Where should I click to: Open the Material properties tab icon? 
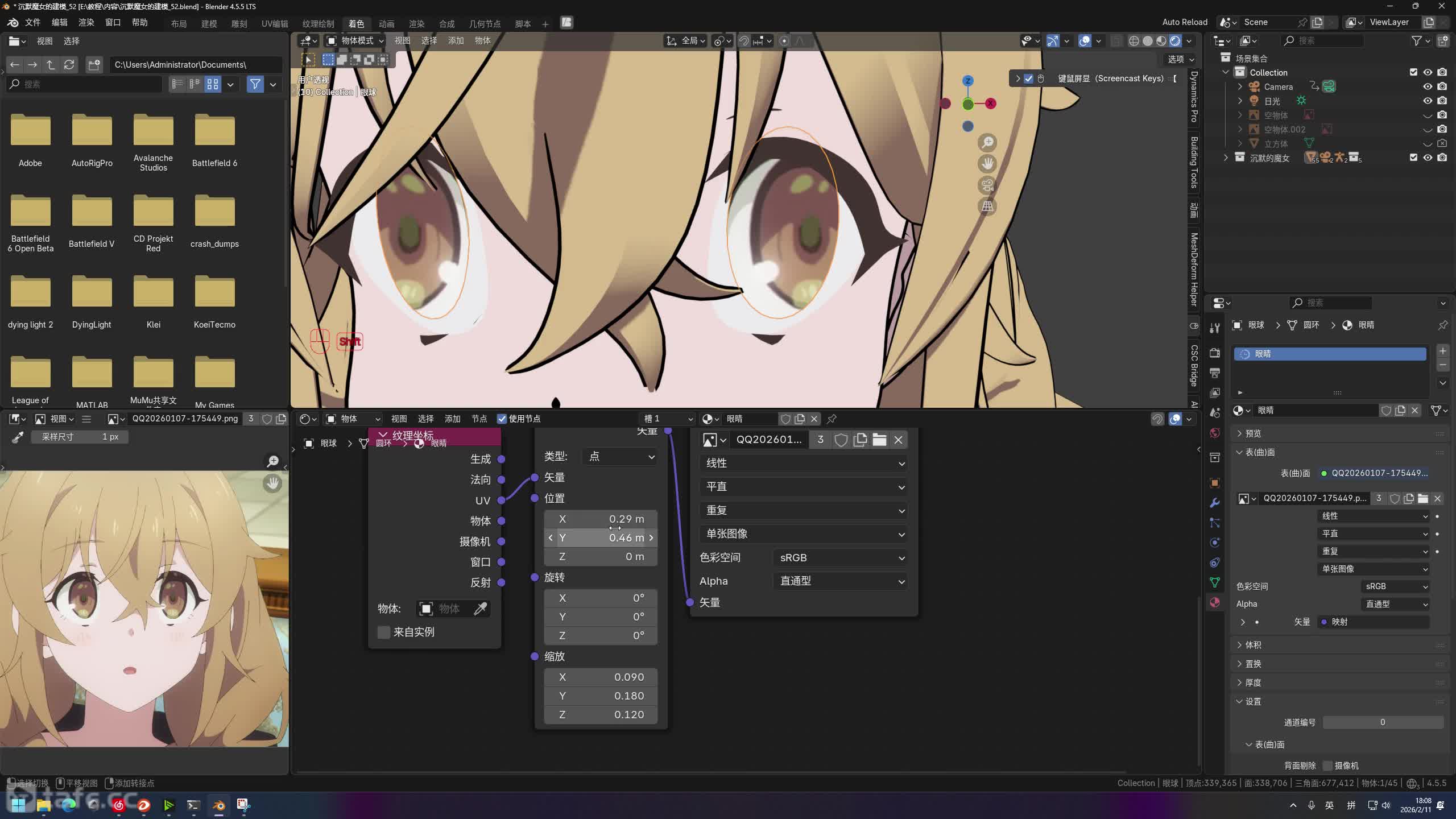tap(1215, 603)
